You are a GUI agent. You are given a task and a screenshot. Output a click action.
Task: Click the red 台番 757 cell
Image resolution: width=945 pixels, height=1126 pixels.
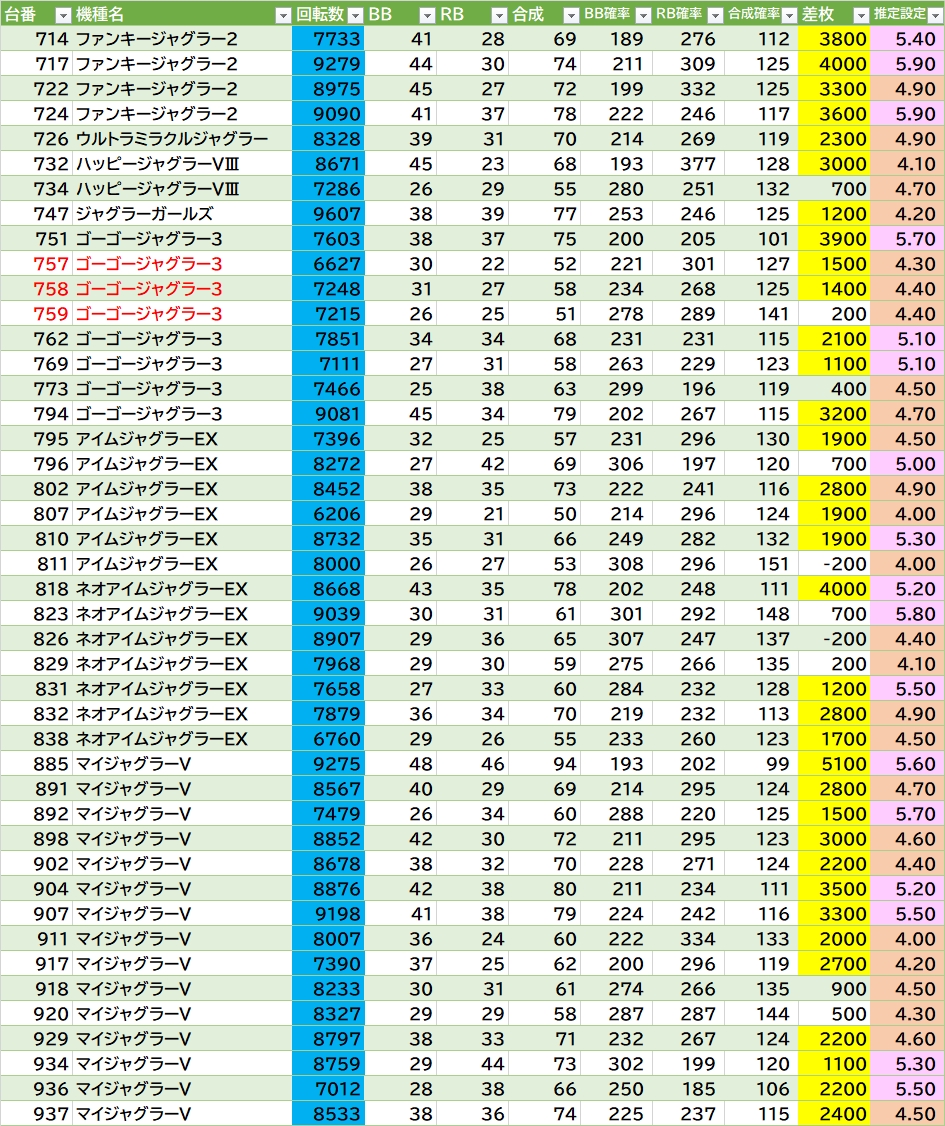(50, 264)
